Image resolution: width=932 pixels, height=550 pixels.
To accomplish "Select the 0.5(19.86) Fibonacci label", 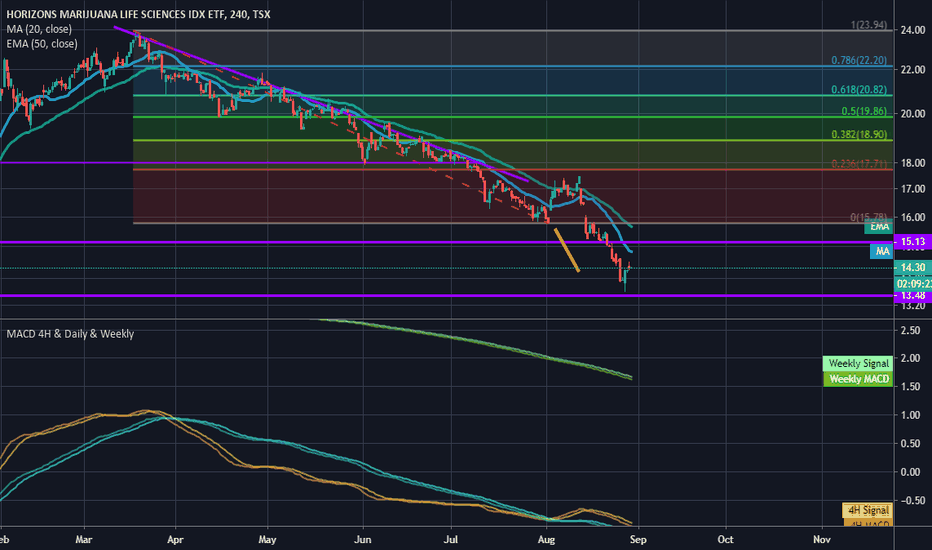I will (x=864, y=111).
